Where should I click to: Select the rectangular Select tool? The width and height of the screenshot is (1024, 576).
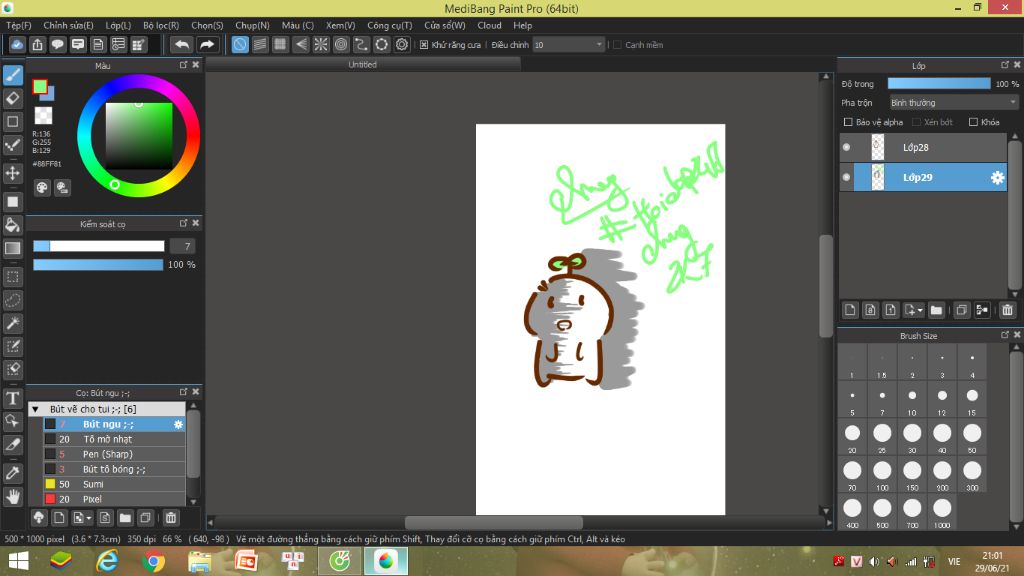(x=12, y=277)
